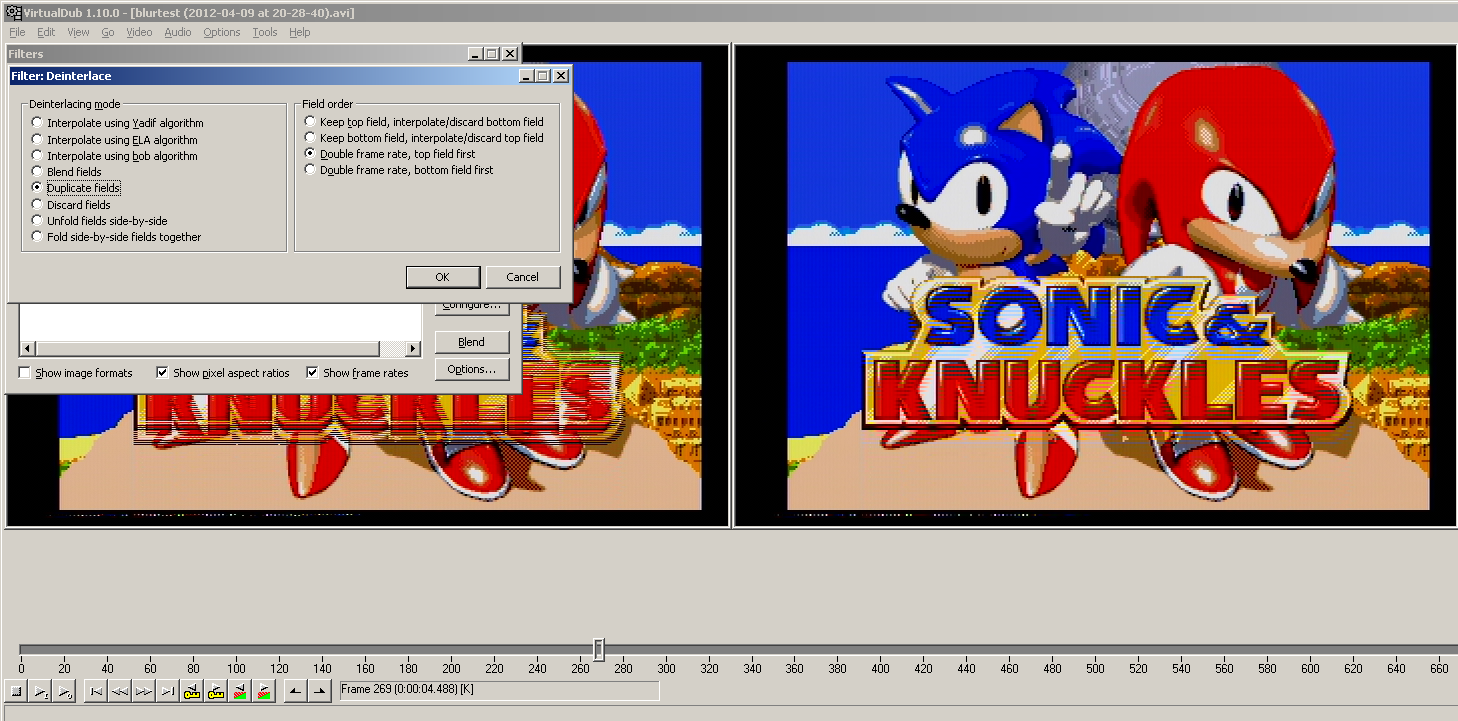Select Keep top field, discard bottom field
This screenshot has width=1458, height=721.
click(x=424, y=122)
